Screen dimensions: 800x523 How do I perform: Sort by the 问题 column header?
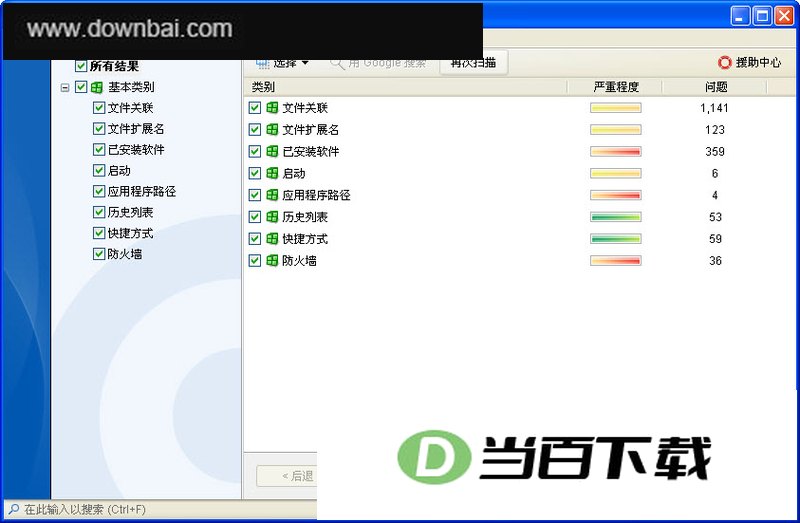715,87
